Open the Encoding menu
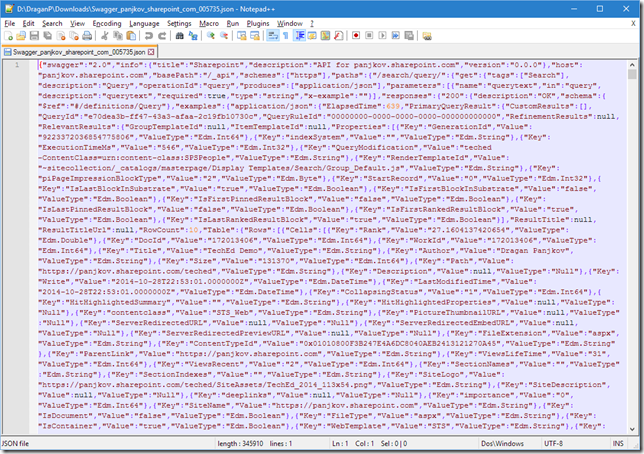Screen dimensions: 644x454 tap(107, 23)
